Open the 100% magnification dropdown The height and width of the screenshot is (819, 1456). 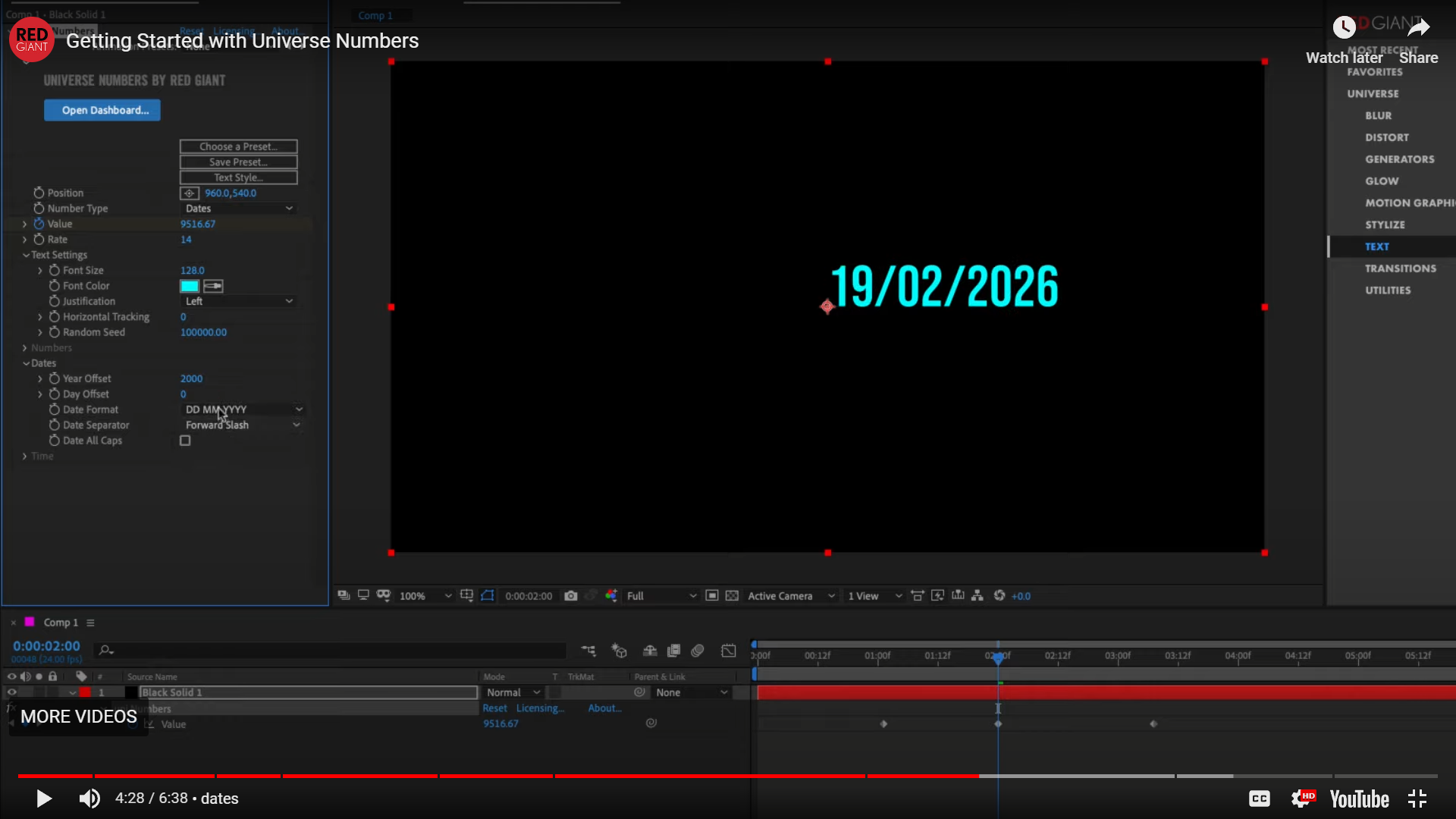[x=425, y=596]
